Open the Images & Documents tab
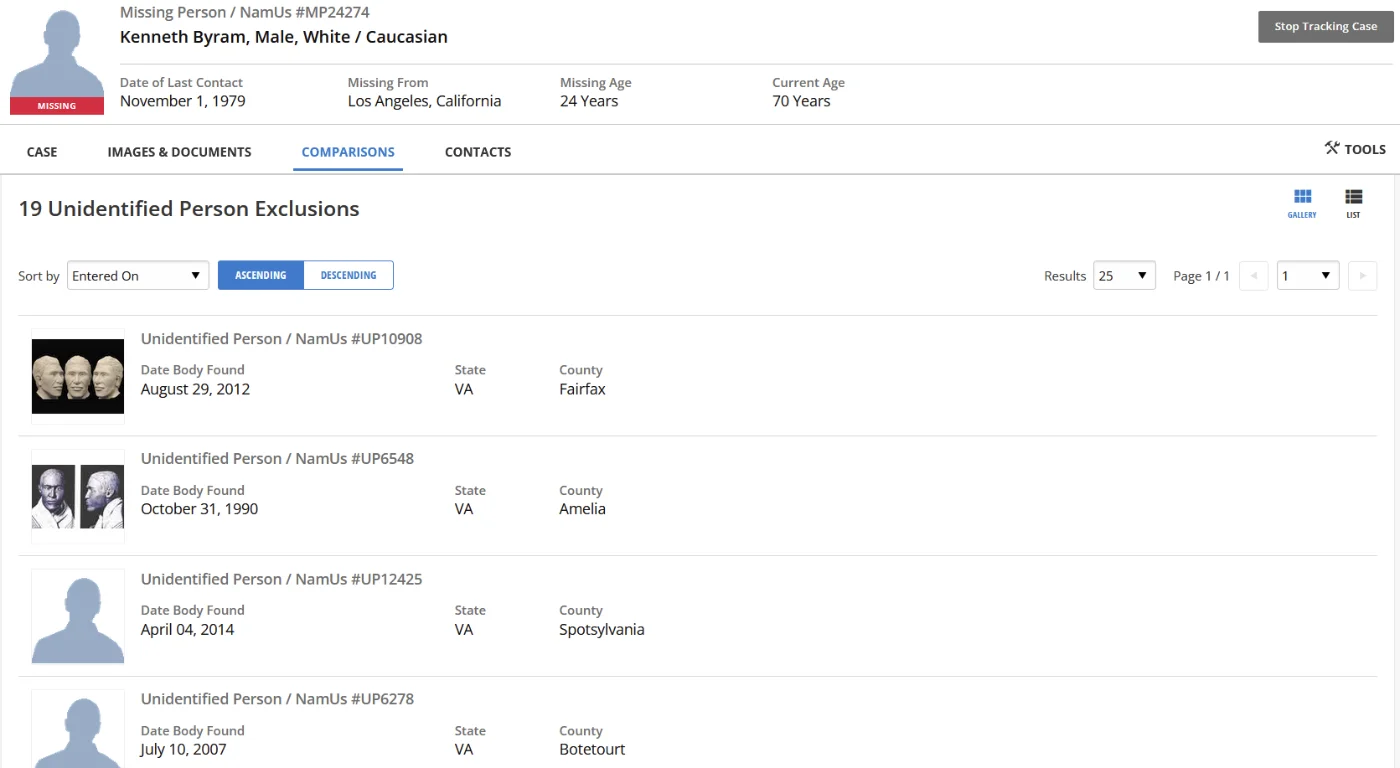This screenshot has height=768, width=1400. tap(179, 152)
